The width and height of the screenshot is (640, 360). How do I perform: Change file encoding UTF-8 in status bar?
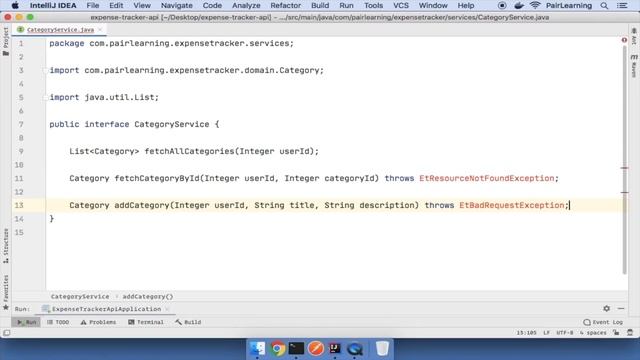564,333
